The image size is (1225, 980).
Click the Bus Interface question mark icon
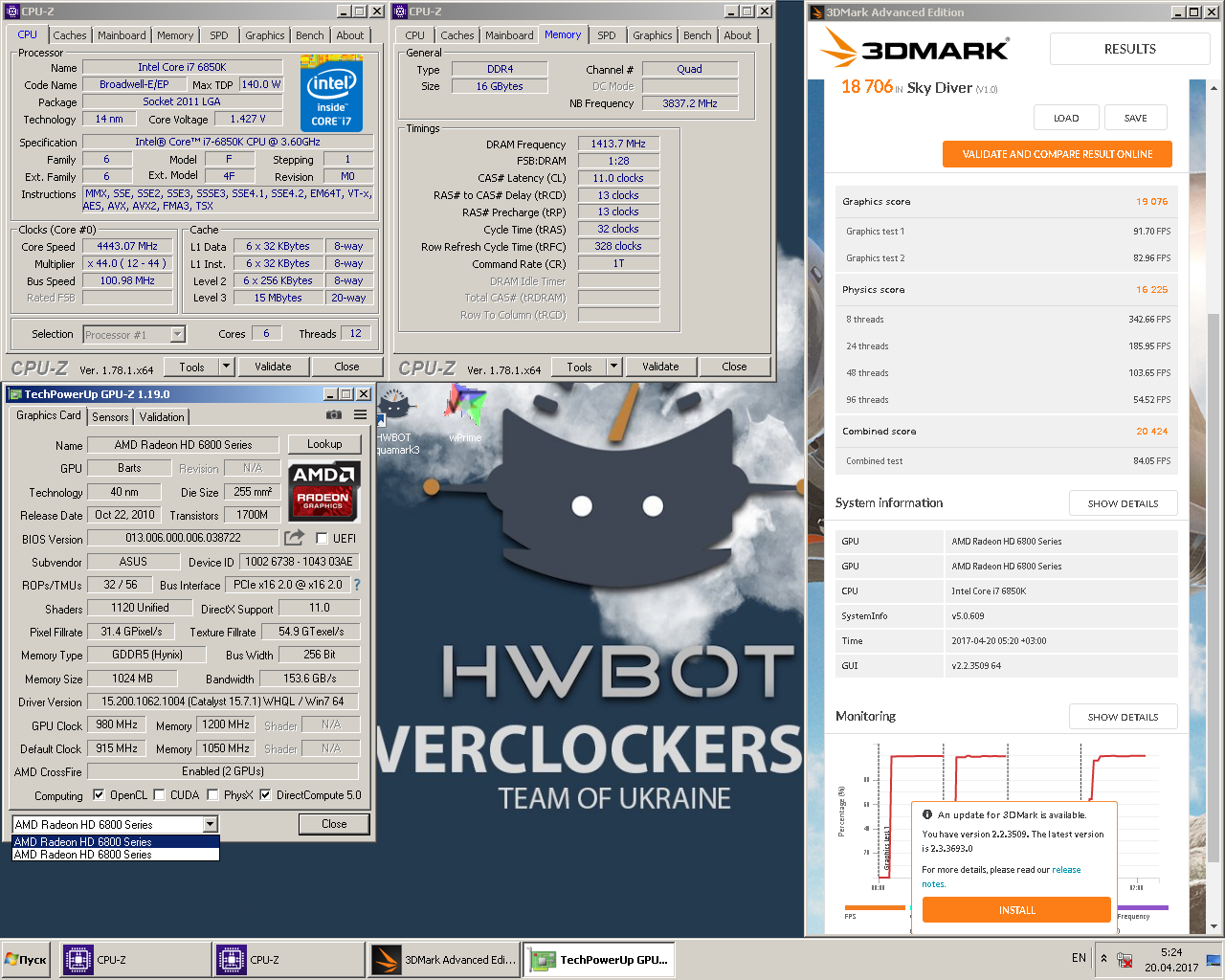[357, 585]
